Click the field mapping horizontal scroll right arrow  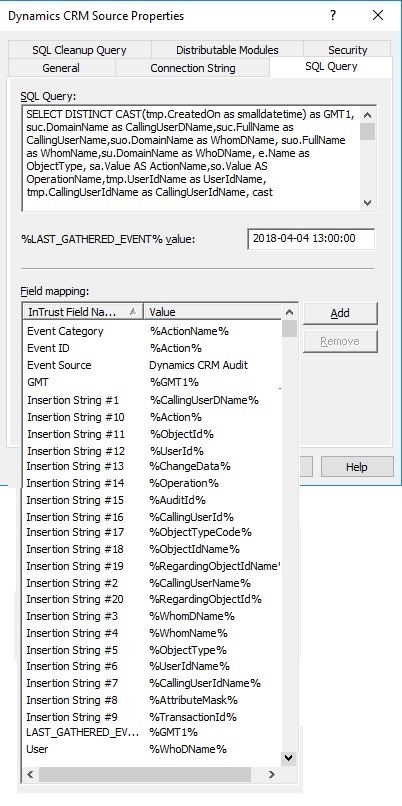[x=272, y=774]
